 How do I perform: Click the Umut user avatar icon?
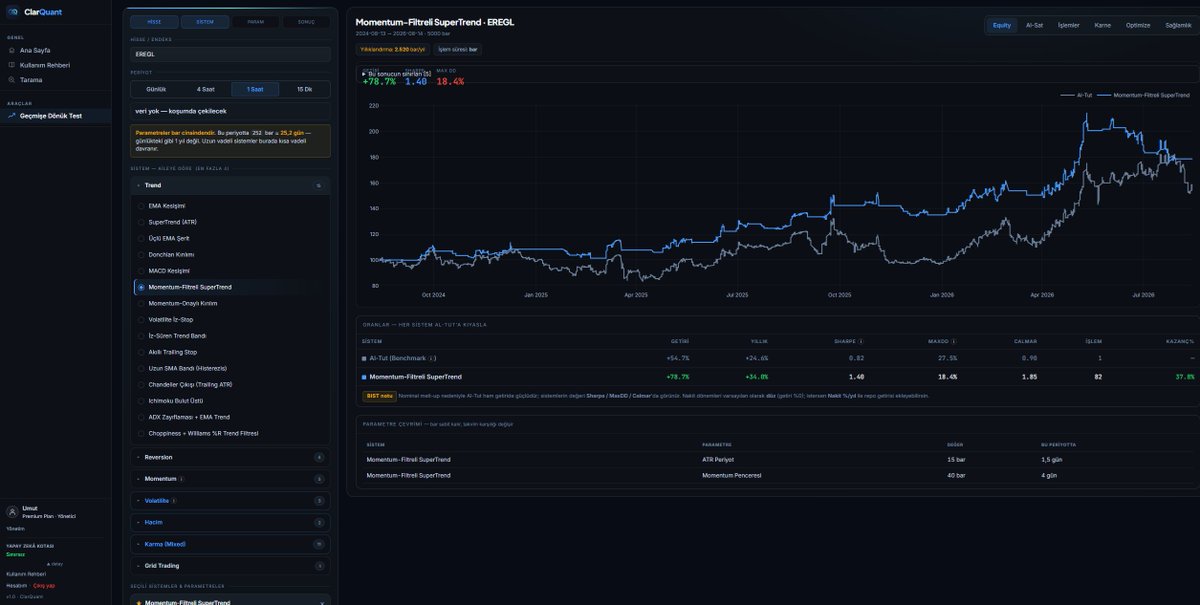[x=11, y=512]
